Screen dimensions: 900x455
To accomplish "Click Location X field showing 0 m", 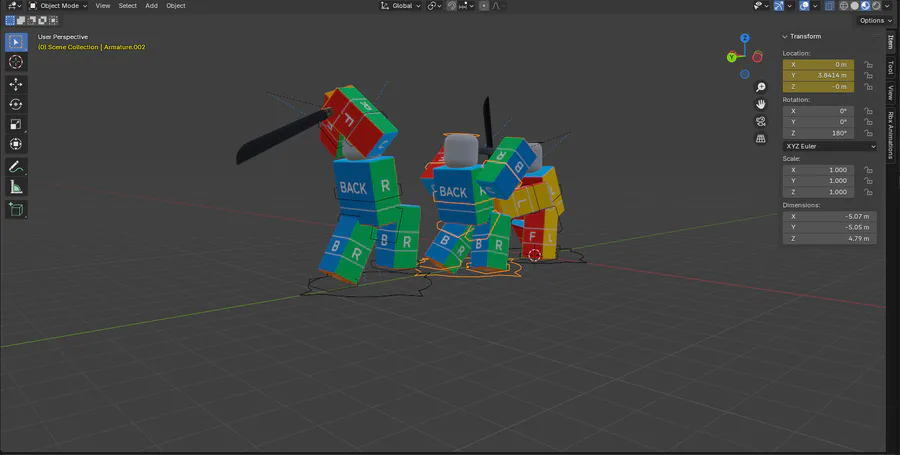I will 818,65.
